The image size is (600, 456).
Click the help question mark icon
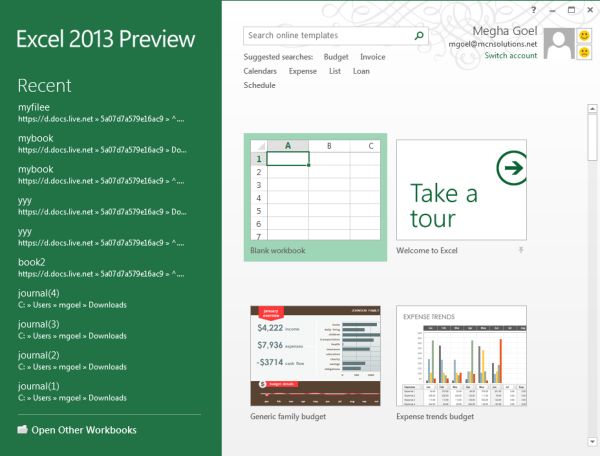(x=534, y=10)
